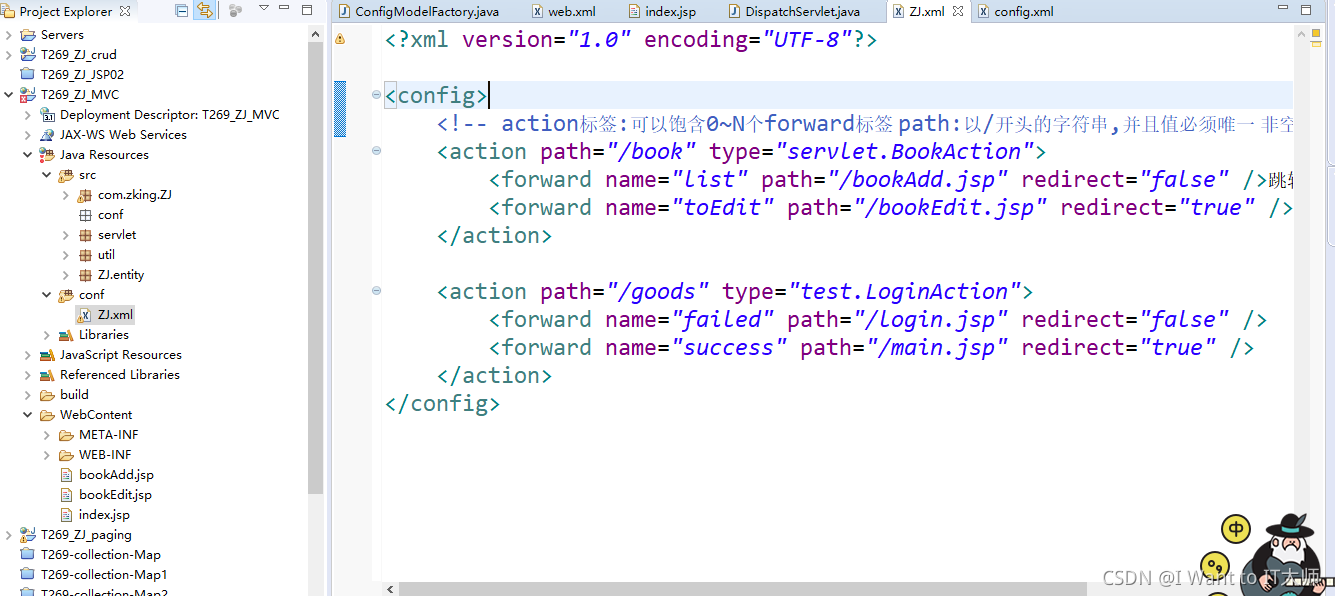Collapse all in Project Explorer toolbar
The image size is (1335, 596).
[x=182, y=11]
